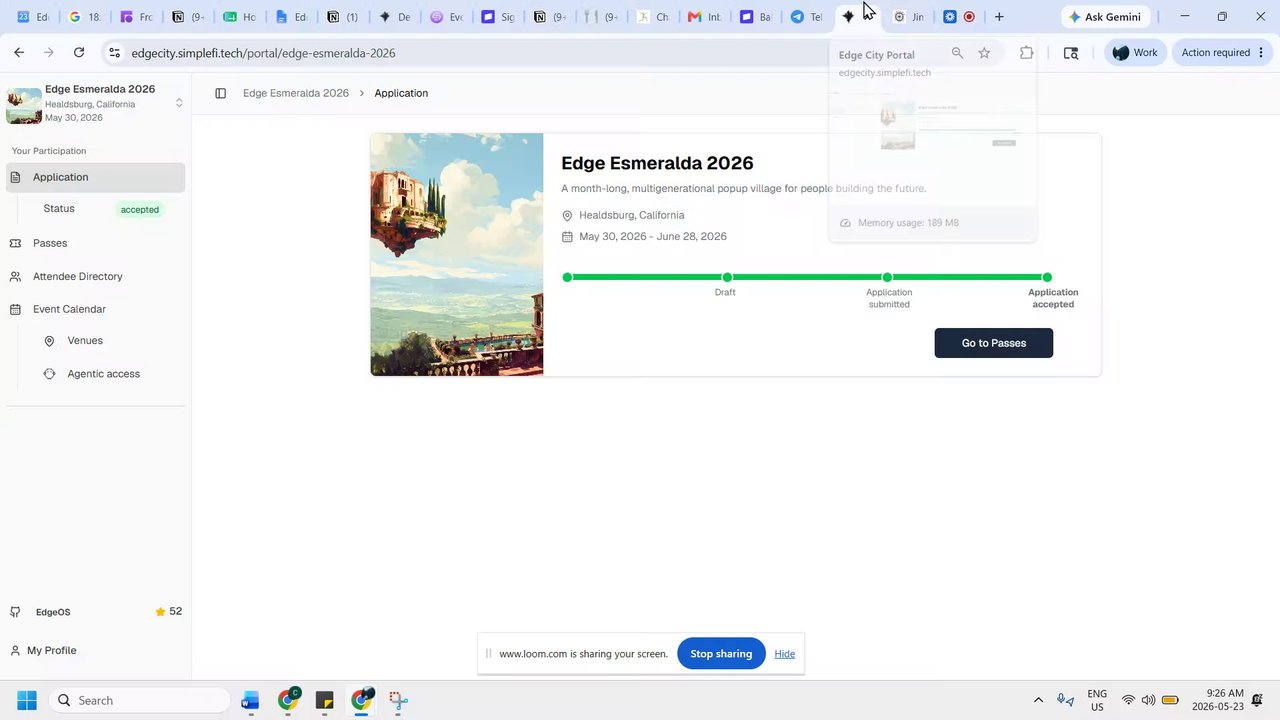Click Edge Esmeralda 2026 breadcrumb

click(x=296, y=93)
